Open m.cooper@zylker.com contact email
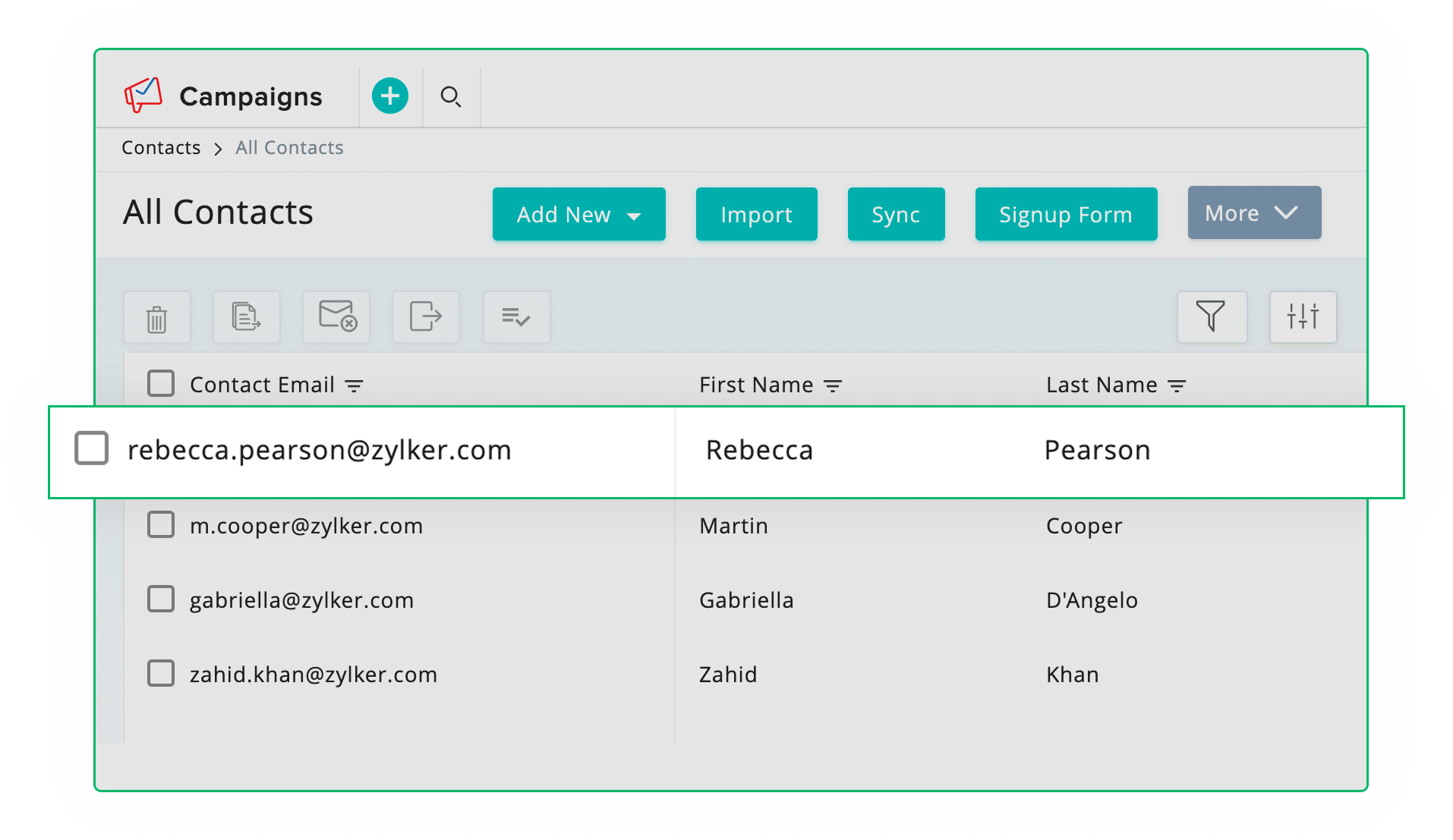The width and height of the screenshot is (1453, 840). click(307, 526)
